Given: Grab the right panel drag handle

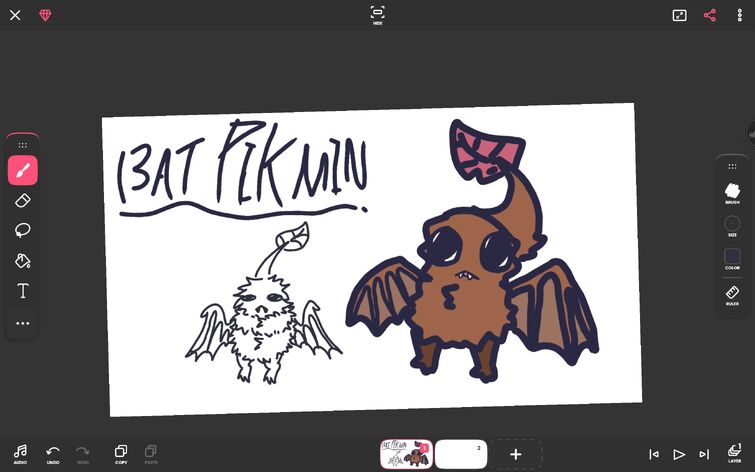Looking at the screenshot, I should [x=732, y=167].
